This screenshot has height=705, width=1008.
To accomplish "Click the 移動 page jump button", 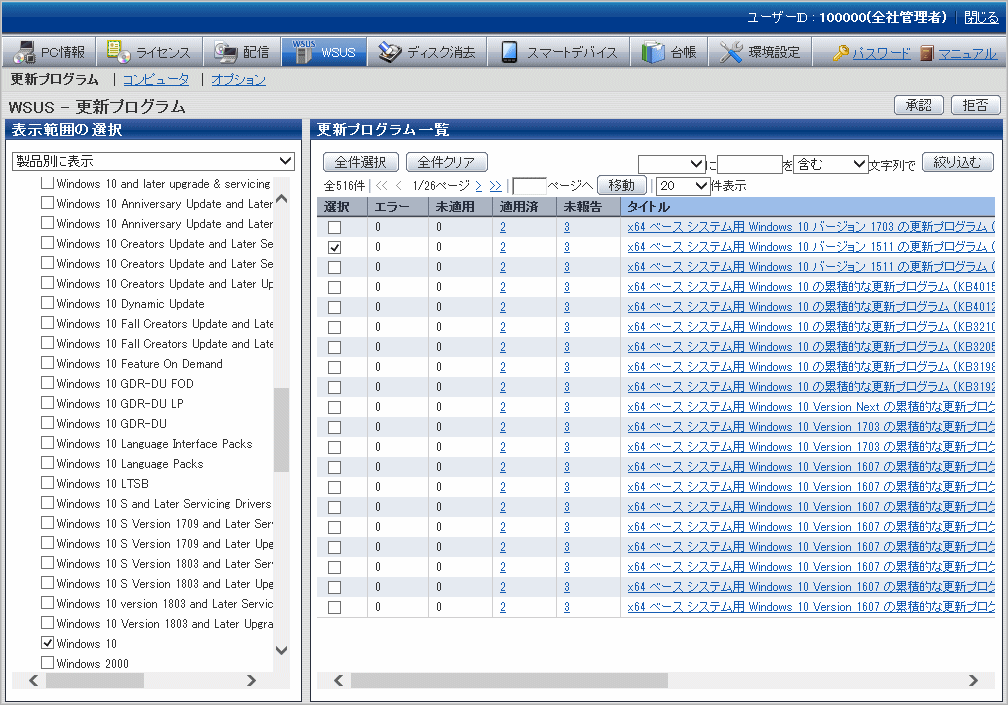I will 622,186.
